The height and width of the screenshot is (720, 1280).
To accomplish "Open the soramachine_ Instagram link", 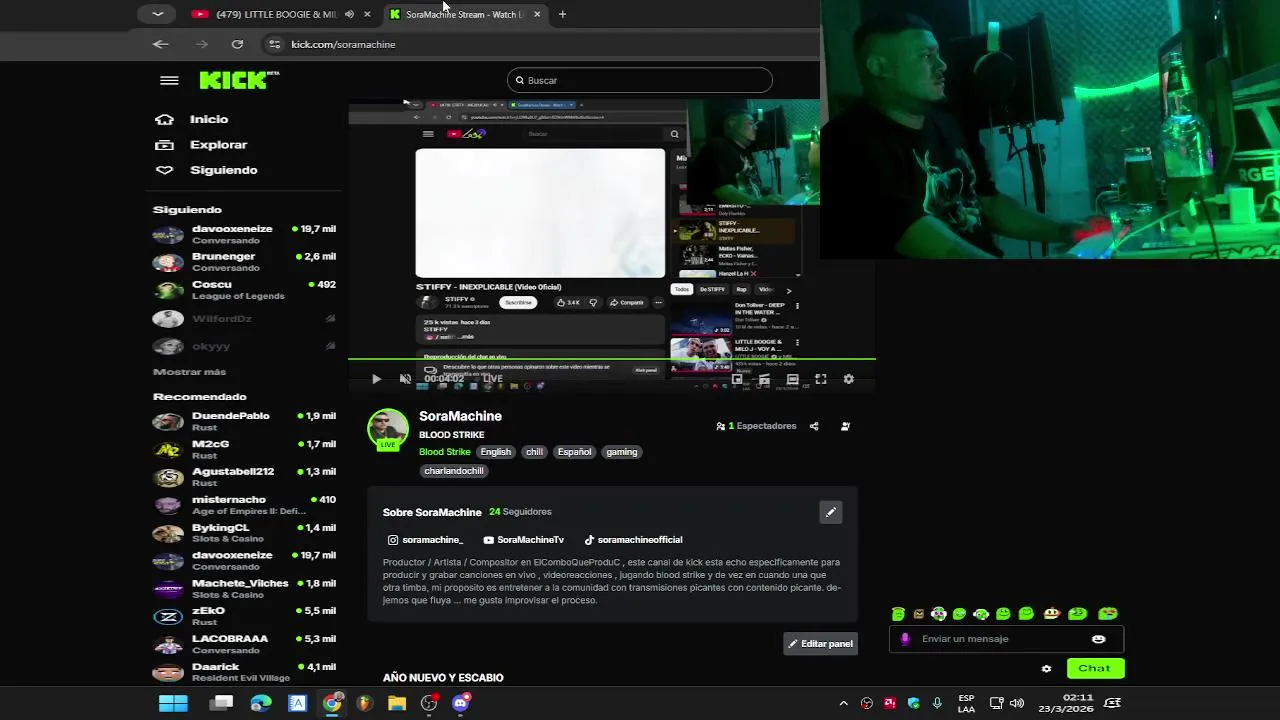I will coord(425,540).
